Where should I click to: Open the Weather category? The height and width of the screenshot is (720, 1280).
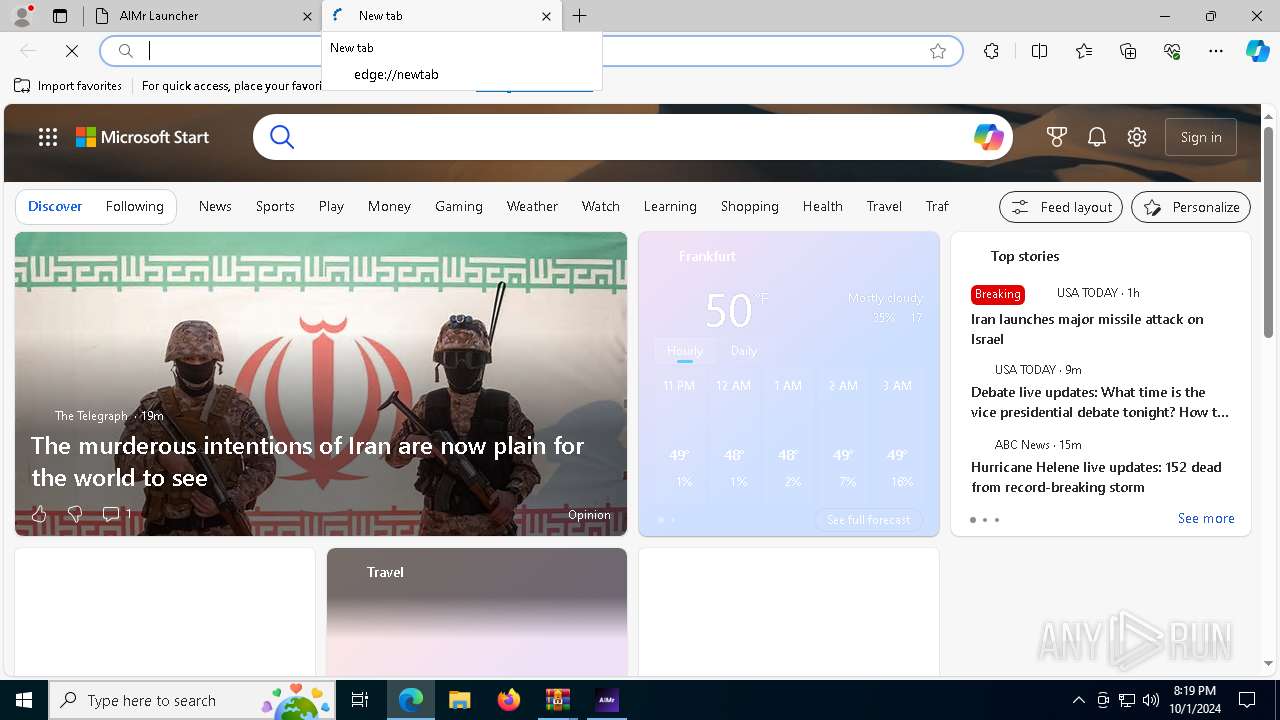point(532,206)
